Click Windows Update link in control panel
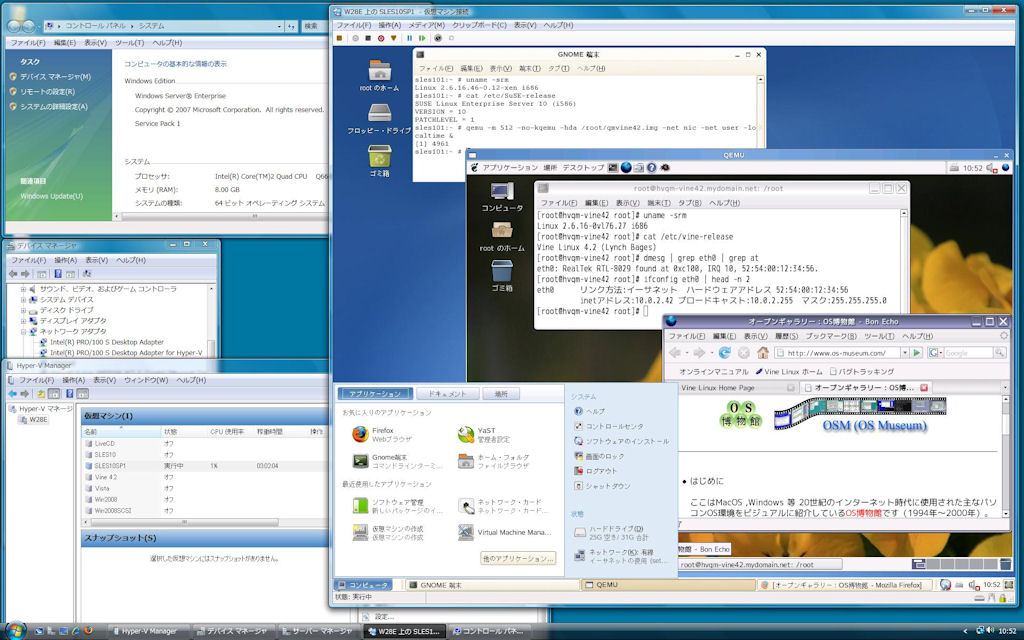Image resolution: width=1024 pixels, height=640 pixels. point(52,196)
